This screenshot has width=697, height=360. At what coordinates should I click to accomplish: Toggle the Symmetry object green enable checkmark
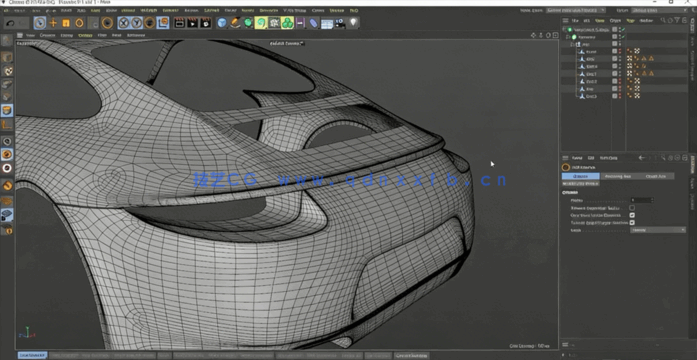623,37
